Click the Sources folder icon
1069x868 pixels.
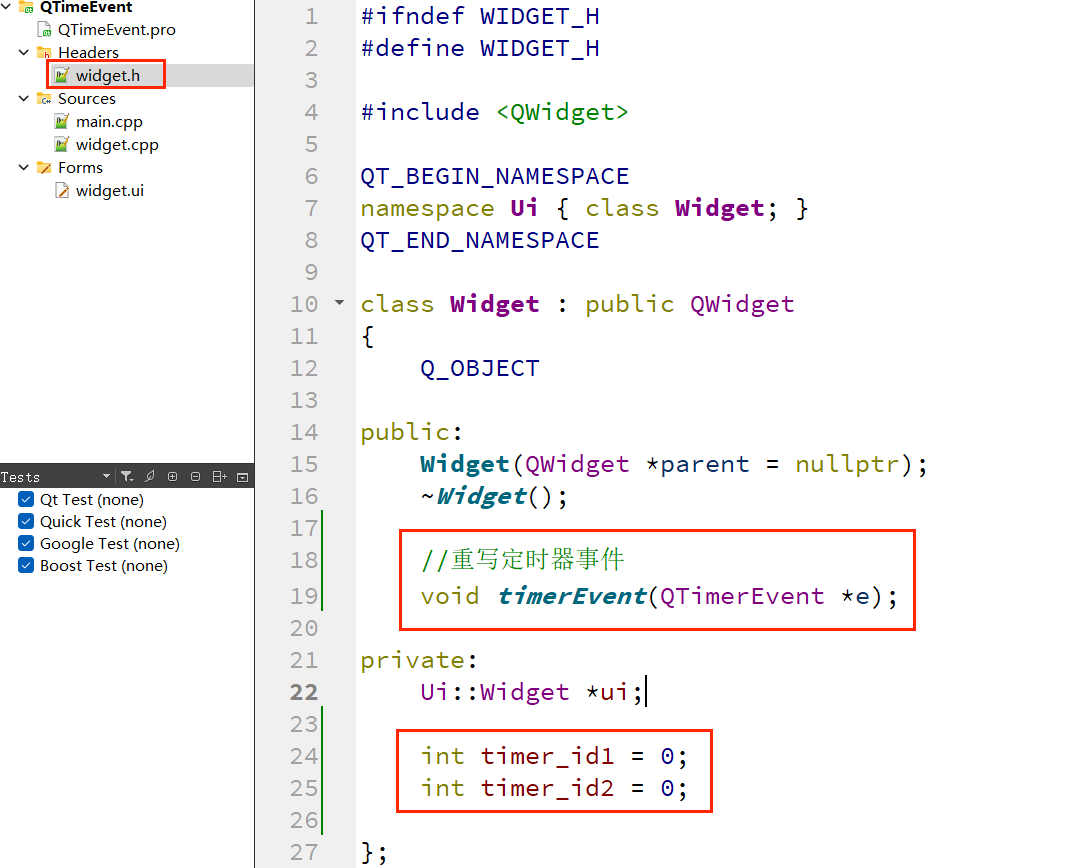pyautogui.click(x=44, y=98)
